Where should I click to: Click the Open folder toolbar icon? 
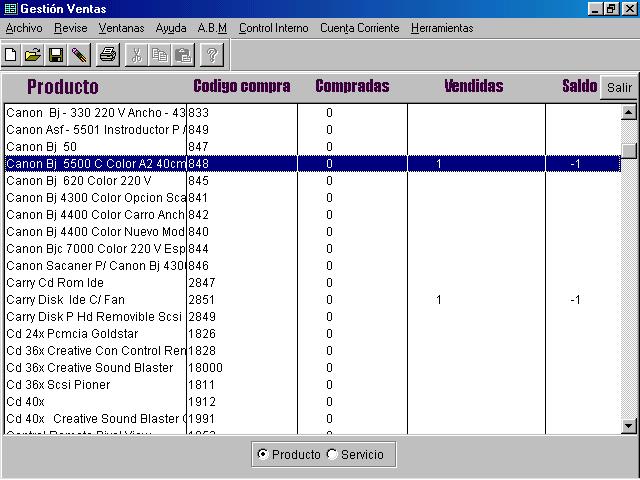pyautogui.click(x=33, y=55)
